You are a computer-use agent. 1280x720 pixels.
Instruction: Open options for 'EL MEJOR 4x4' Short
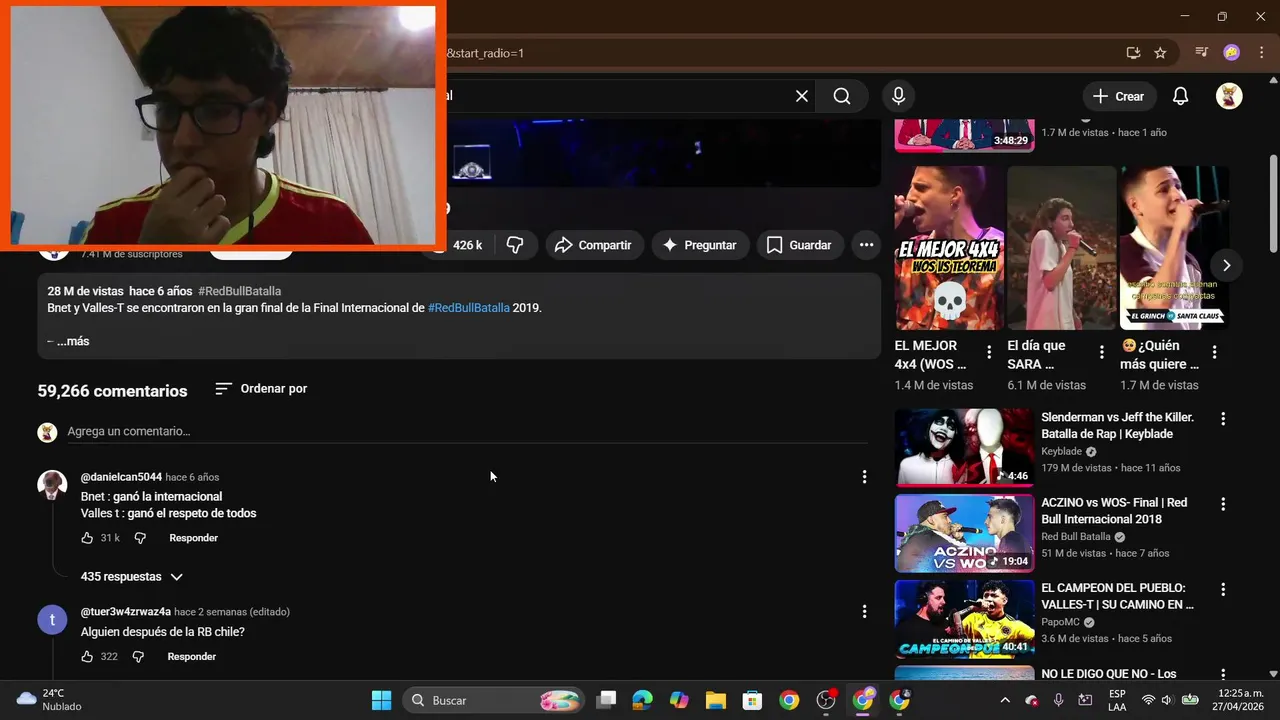(x=989, y=352)
